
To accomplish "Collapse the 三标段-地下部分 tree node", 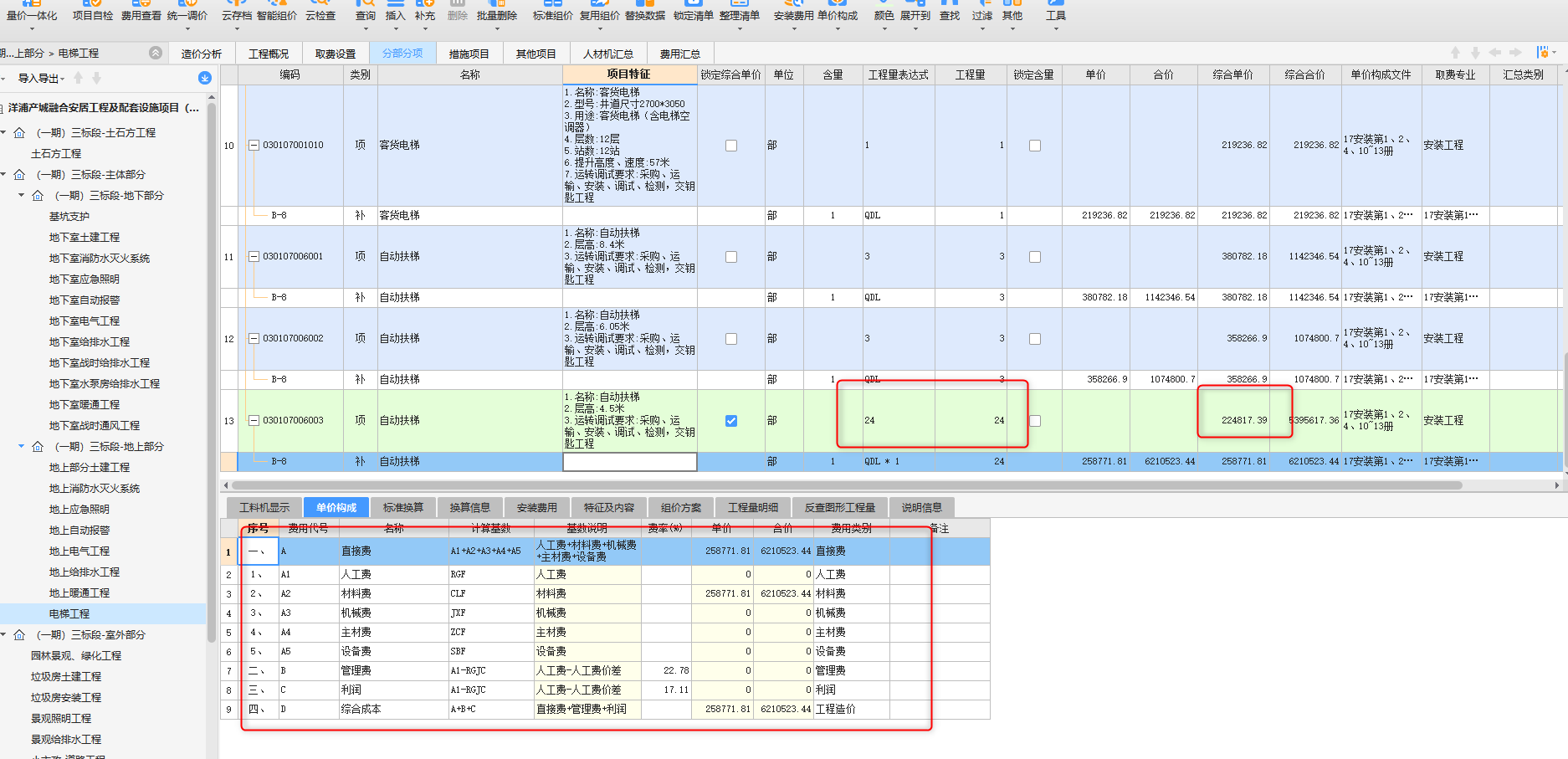I will click(22, 195).
